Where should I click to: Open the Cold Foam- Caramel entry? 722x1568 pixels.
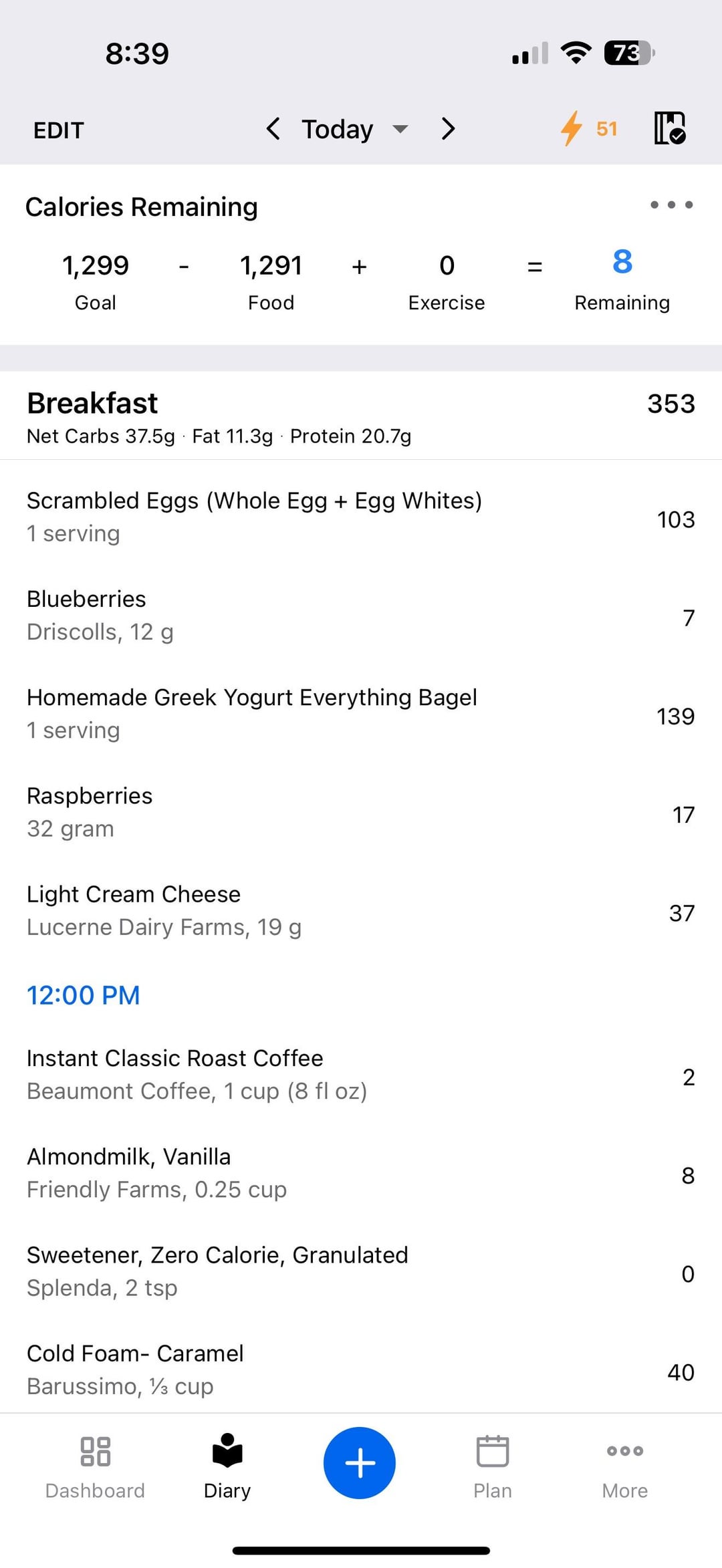[x=361, y=1369]
